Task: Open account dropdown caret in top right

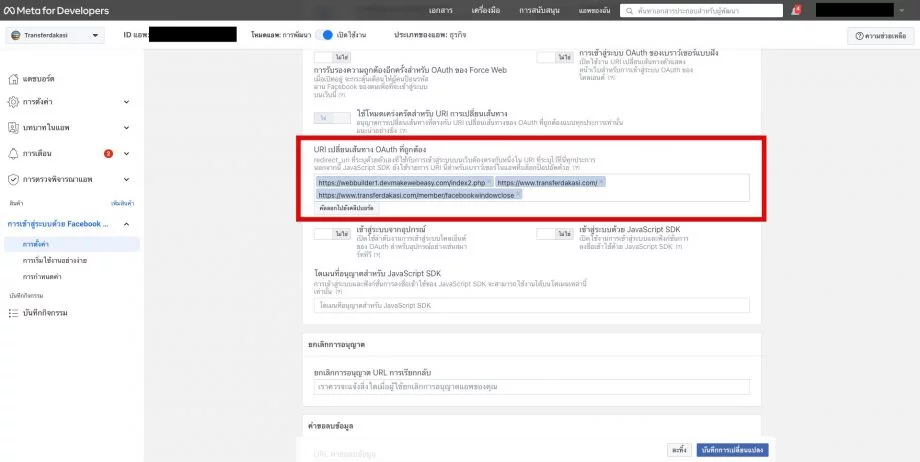Action: pos(902,11)
